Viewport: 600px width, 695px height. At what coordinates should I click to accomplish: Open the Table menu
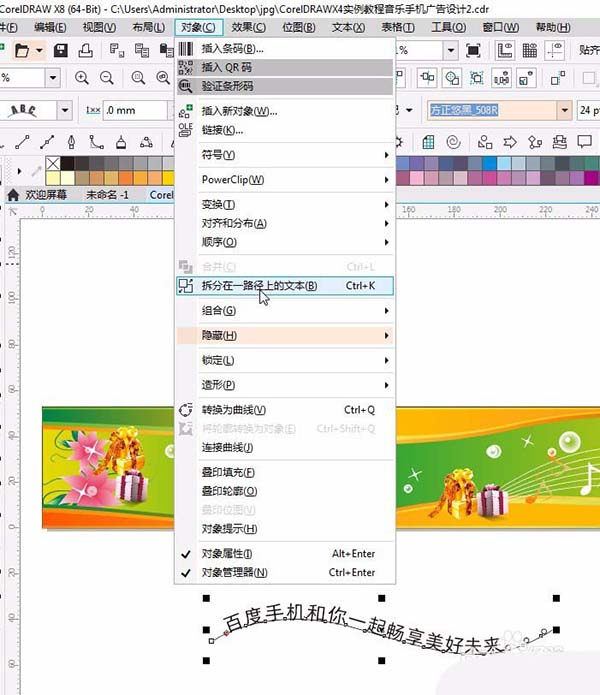[398, 27]
